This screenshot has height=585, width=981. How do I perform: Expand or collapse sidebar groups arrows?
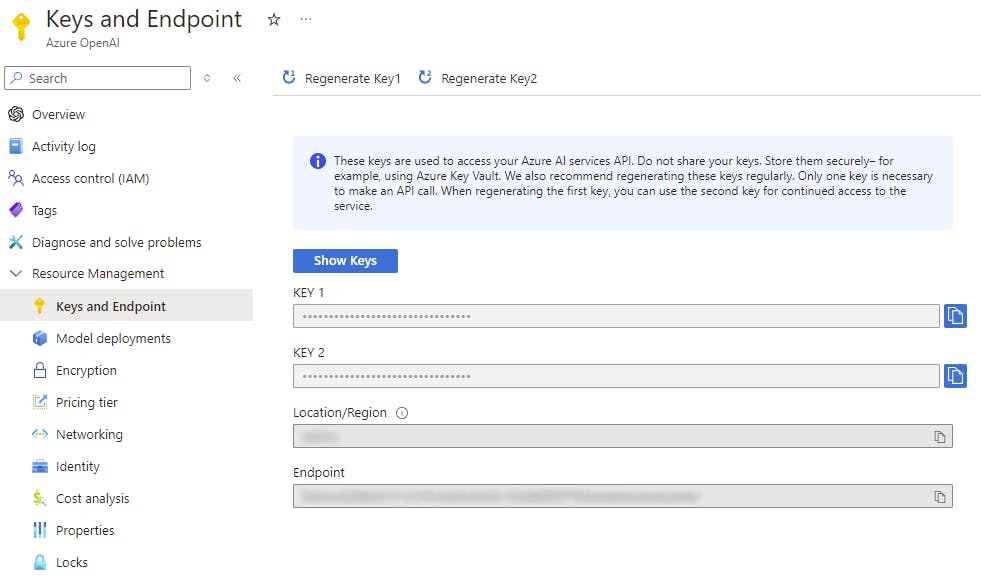pyautogui.click(x=207, y=78)
